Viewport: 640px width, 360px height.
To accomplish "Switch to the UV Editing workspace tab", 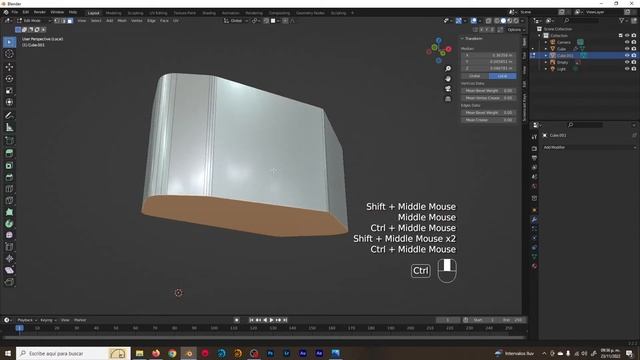I will (158, 13).
